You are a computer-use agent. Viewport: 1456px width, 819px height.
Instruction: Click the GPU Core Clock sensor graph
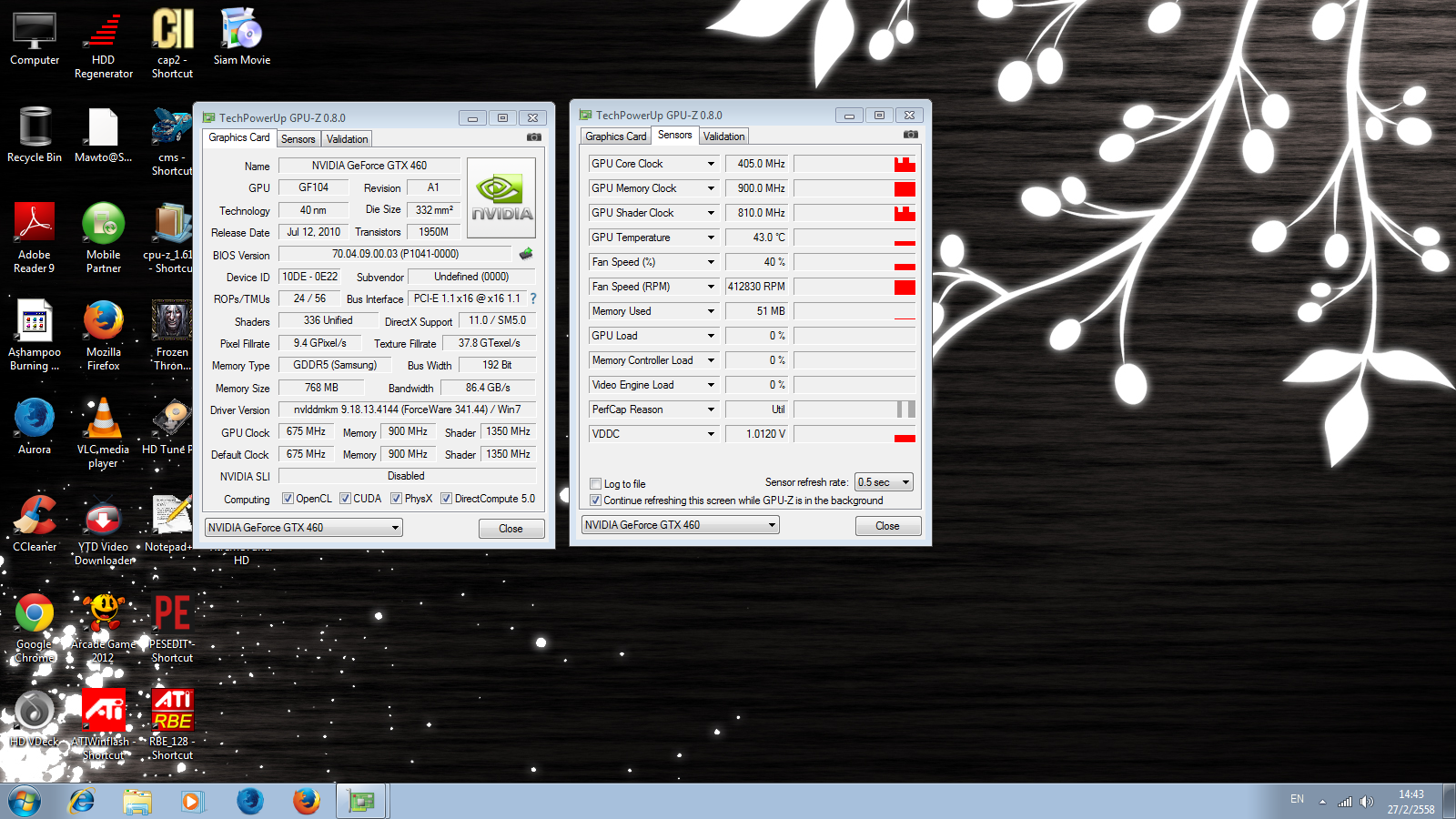click(x=854, y=164)
